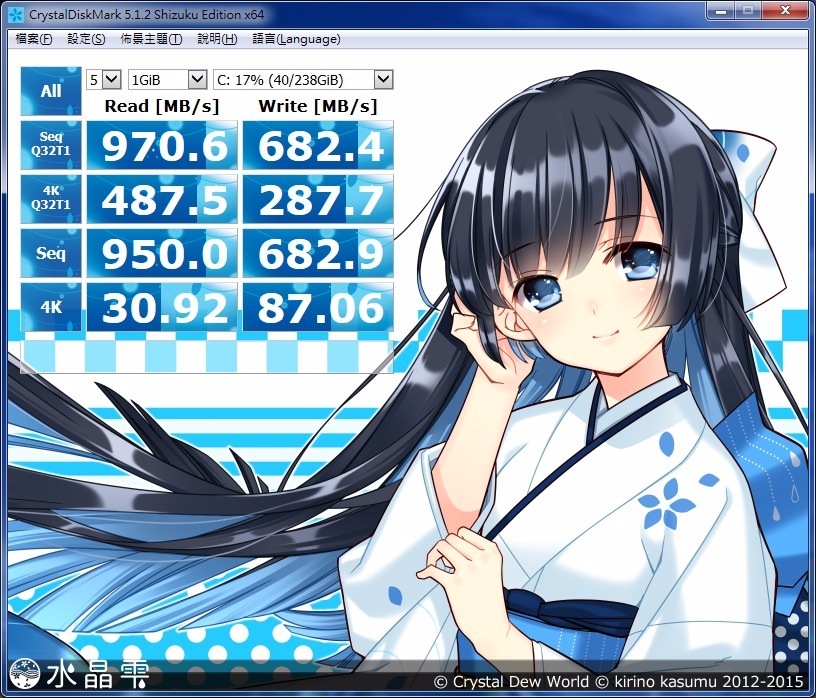Minimize the CrystalDiskMark window
Viewport: 816px width, 698px height.
(721, 10)
